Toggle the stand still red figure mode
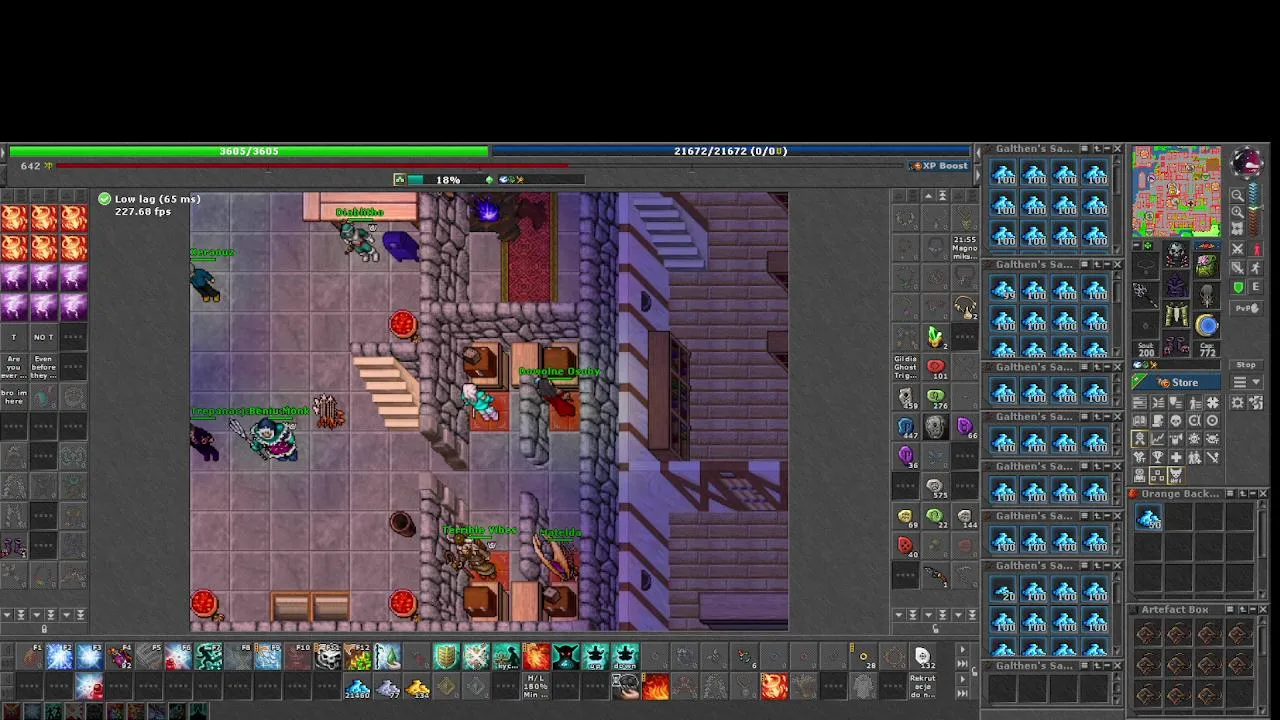The image size is (1280, 720). [x=1255, y=249]
